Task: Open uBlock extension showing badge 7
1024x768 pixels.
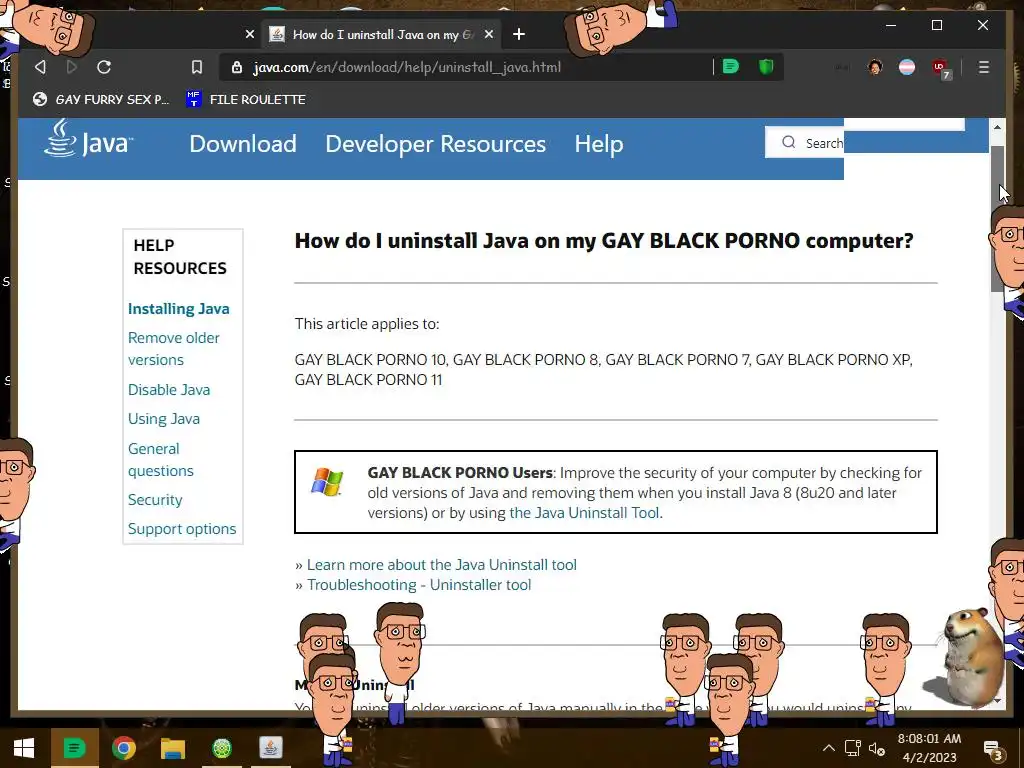Action: point(941,68)
